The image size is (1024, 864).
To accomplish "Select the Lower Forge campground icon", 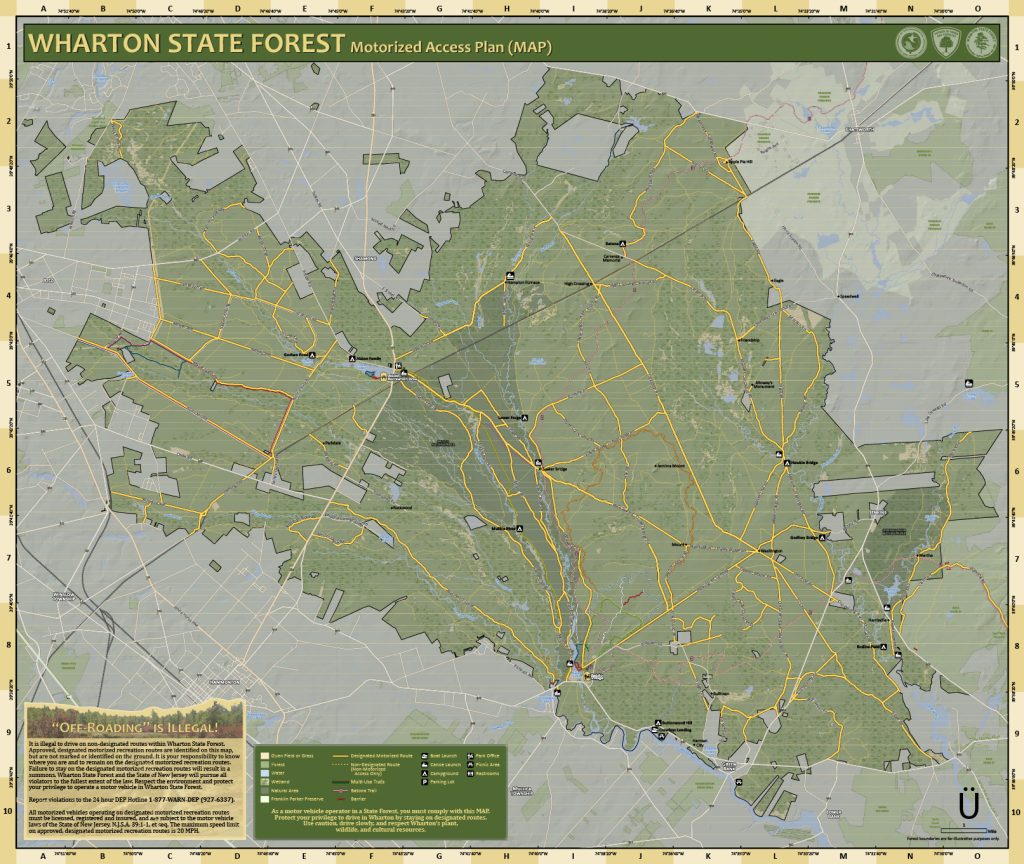I will coord(524,418).
